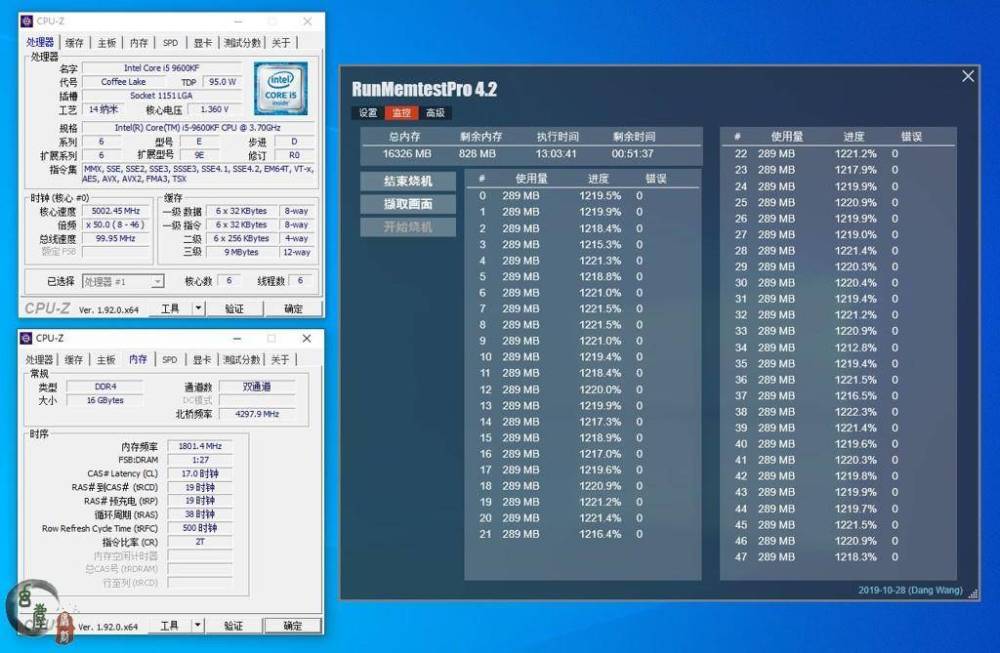This screenshot has width=1000, height=653.
Task: Close the RunMemtestPro window with X
Action: click(x=967, y=77)
